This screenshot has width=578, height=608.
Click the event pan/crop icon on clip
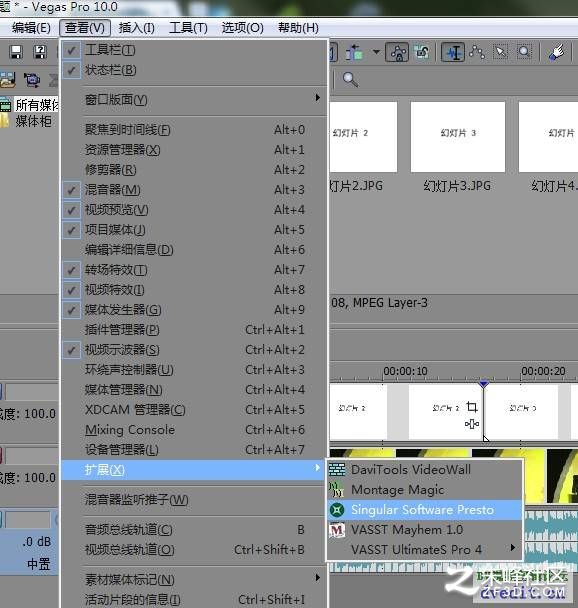(472, 407)
